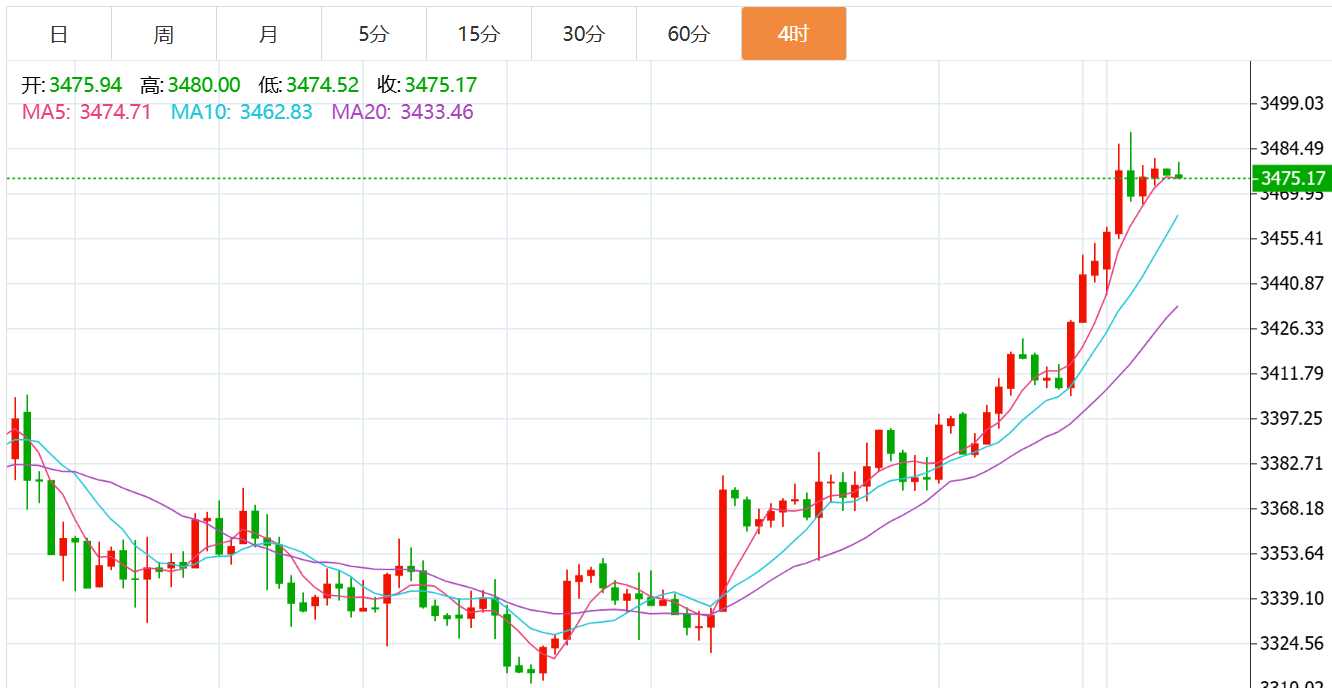
Task: Click the latest rightmost green candlestick
Action: click(x=1179, y=175)
